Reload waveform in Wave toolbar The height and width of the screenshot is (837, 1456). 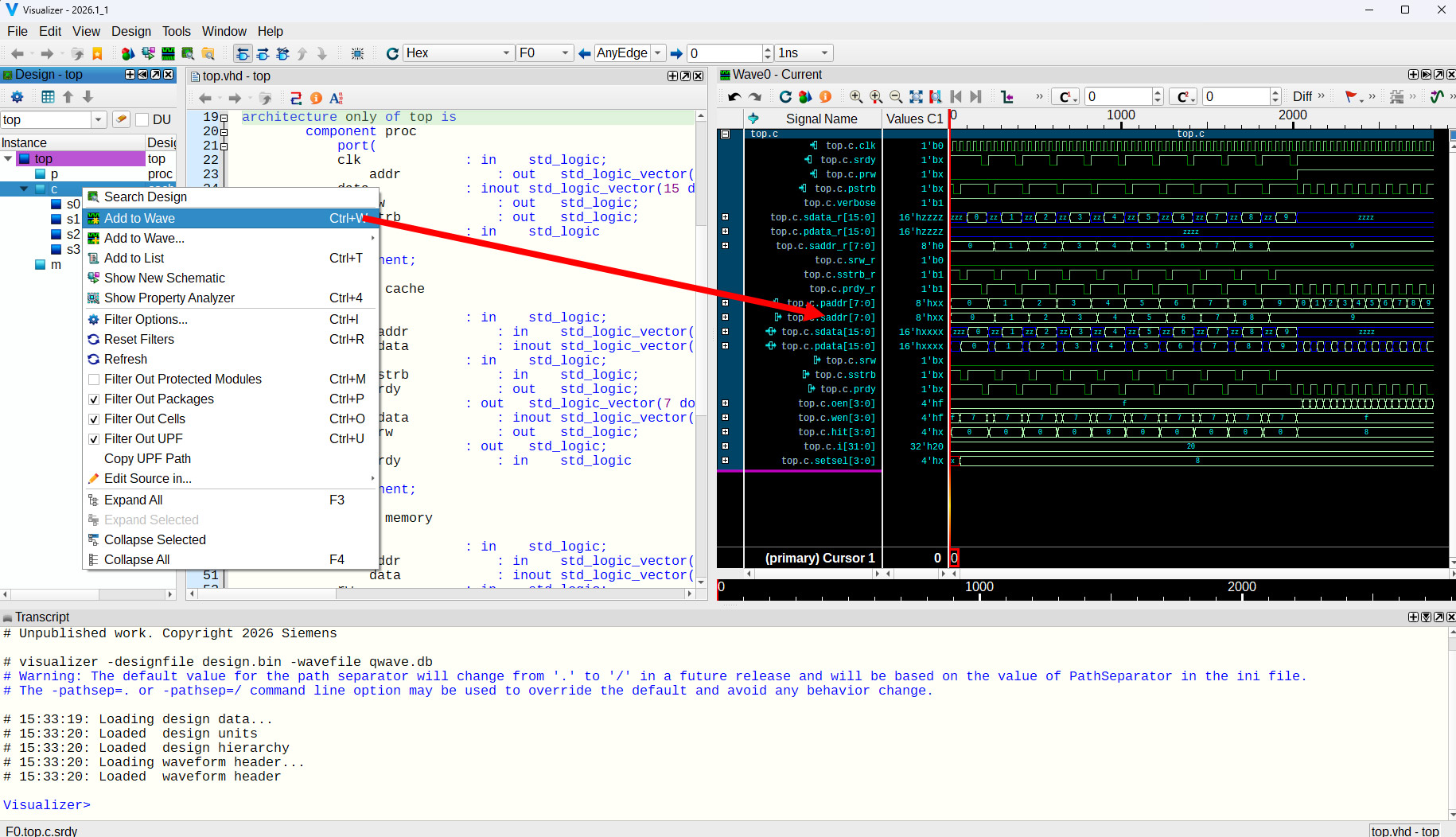pos(785,97)
